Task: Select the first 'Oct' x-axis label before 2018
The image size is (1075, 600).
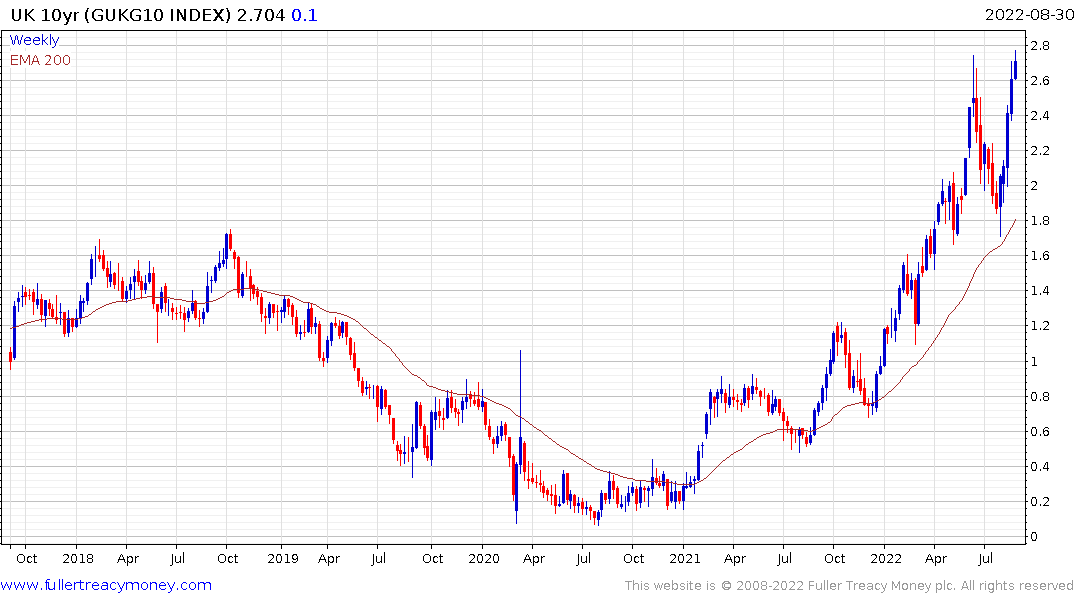Action: pos(26,558)
